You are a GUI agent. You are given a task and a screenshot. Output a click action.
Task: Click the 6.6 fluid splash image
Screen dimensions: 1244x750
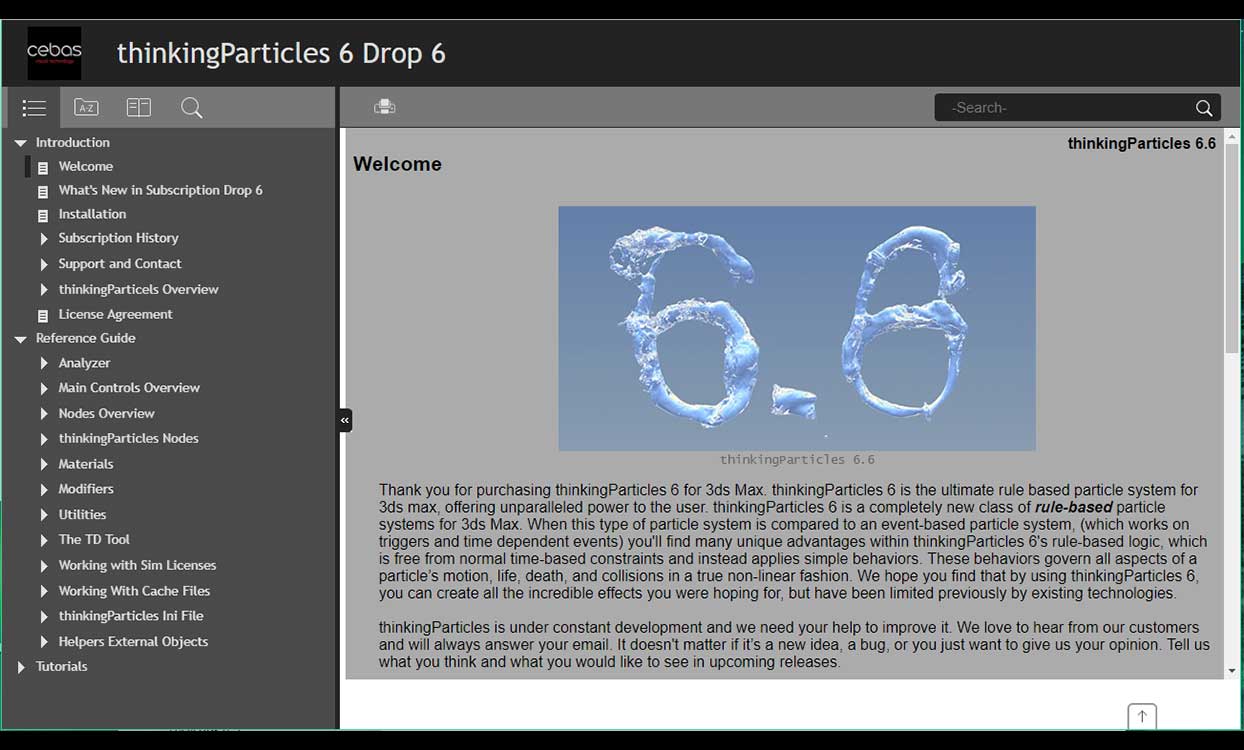[797, 328]
